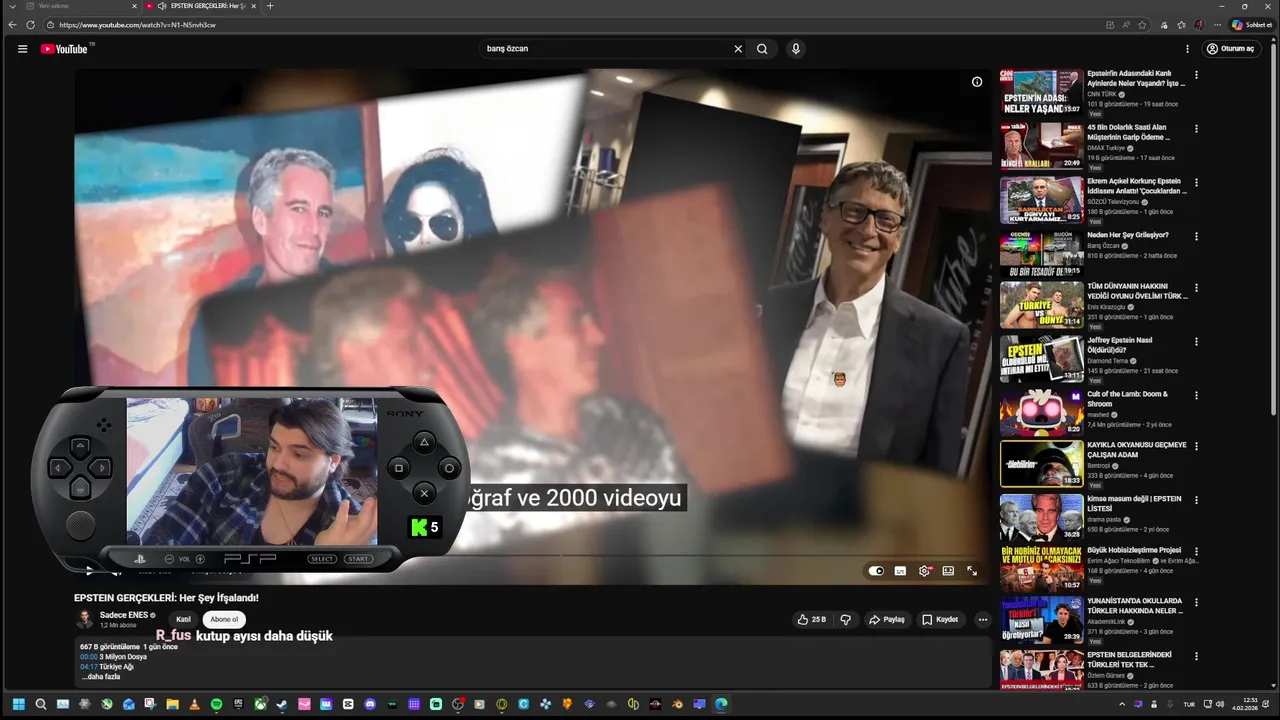Open the Windows Start menu
This screenshot has width=1280, height=720.
point(18,704)
